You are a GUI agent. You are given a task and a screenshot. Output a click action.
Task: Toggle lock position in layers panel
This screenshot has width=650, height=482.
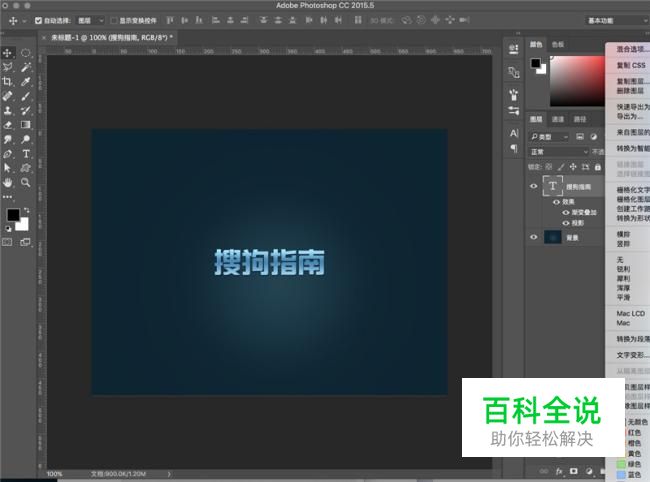(x=573, y=167)
